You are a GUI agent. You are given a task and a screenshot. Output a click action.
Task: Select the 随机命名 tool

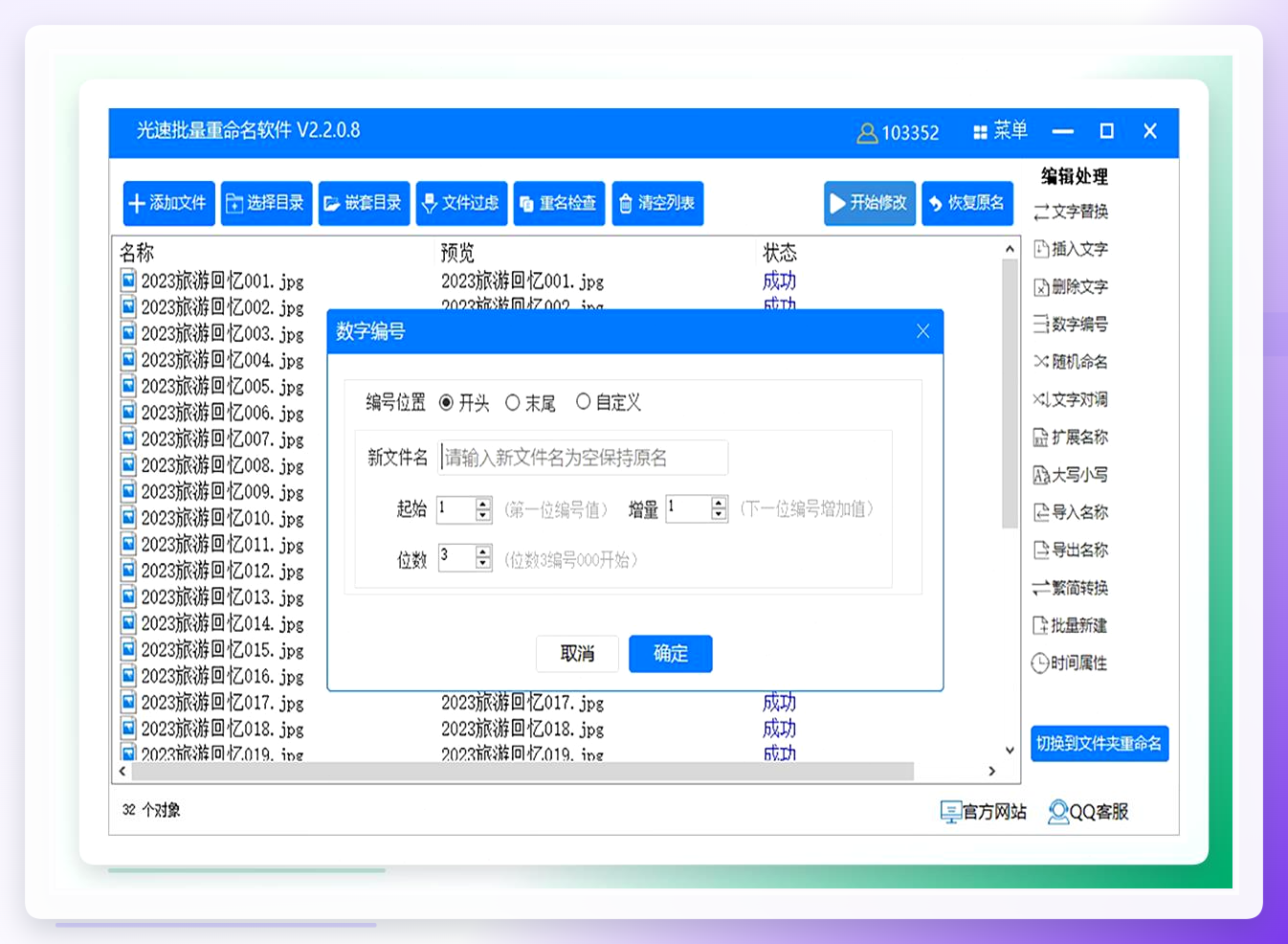[x=1071, y=362]
